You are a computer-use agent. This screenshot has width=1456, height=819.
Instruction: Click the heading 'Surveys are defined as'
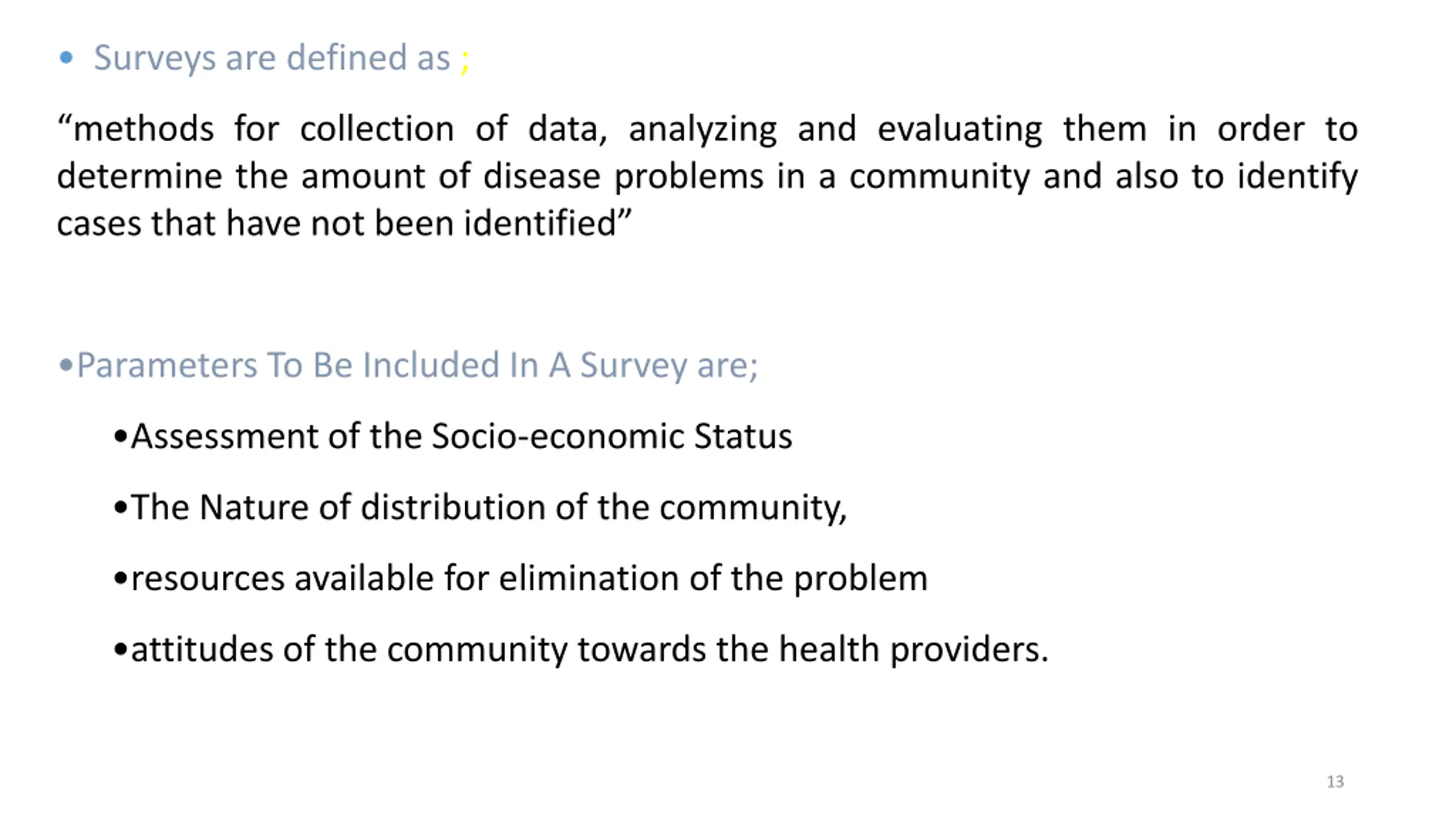click(x=272, y=58)
